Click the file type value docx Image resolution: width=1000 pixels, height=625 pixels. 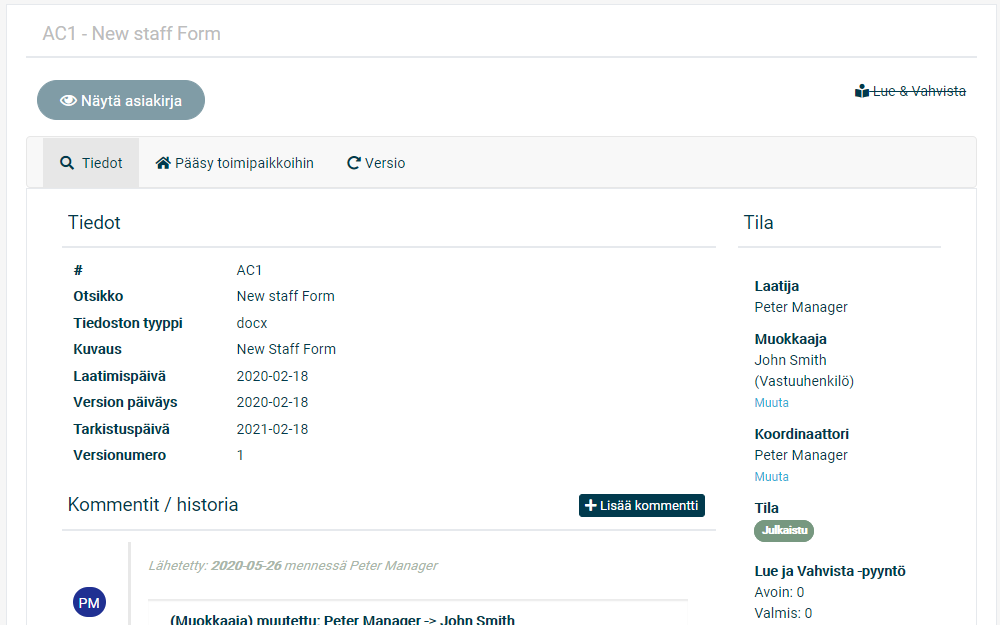click(x=252, y=323)
